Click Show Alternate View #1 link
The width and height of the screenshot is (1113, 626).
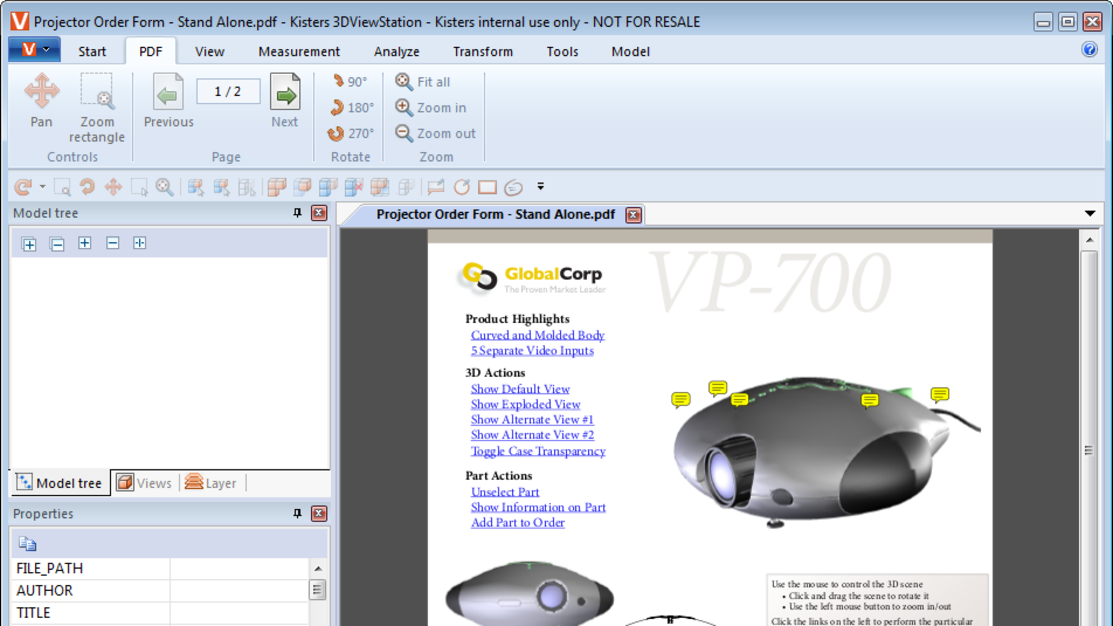[532, 419]
